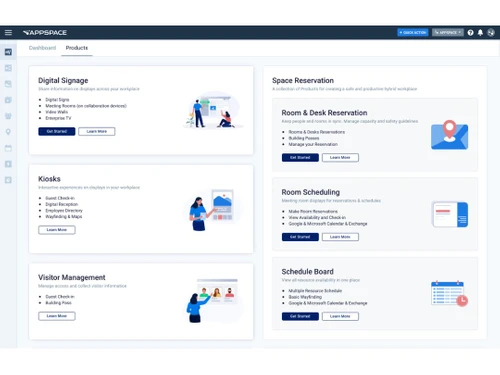Open the stacked cards sidebar icon
Image resolution: width=500 pixels, height=375 pixels.
click(x=8, y=100)
